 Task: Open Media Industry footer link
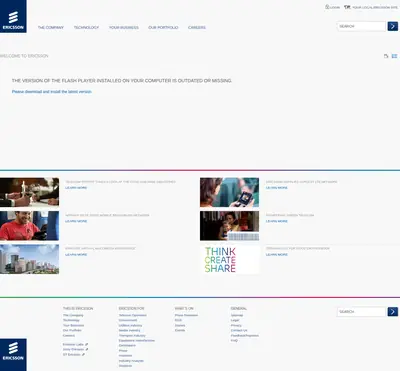point(130,330)
